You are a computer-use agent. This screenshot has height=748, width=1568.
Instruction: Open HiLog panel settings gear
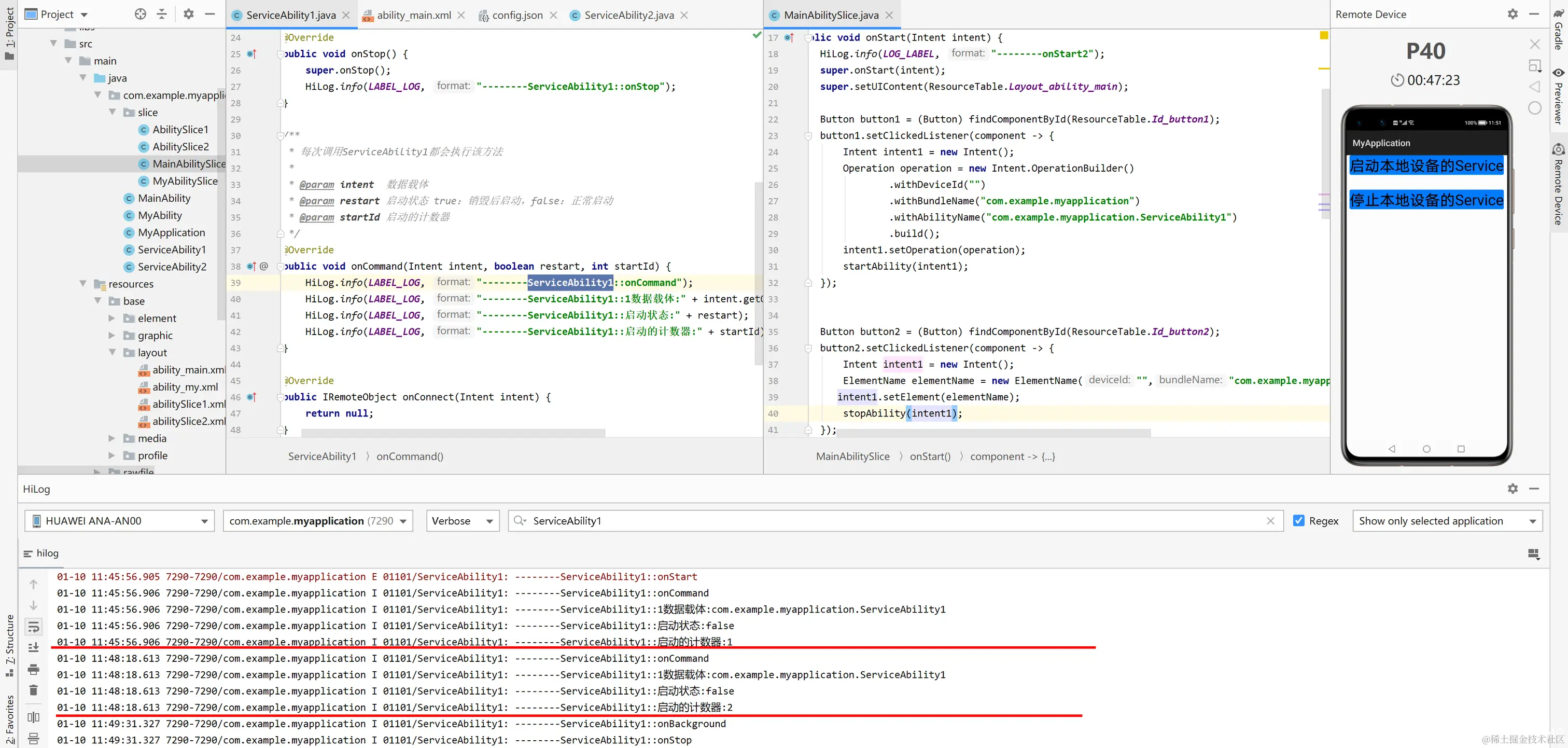tap(1513, 489)
